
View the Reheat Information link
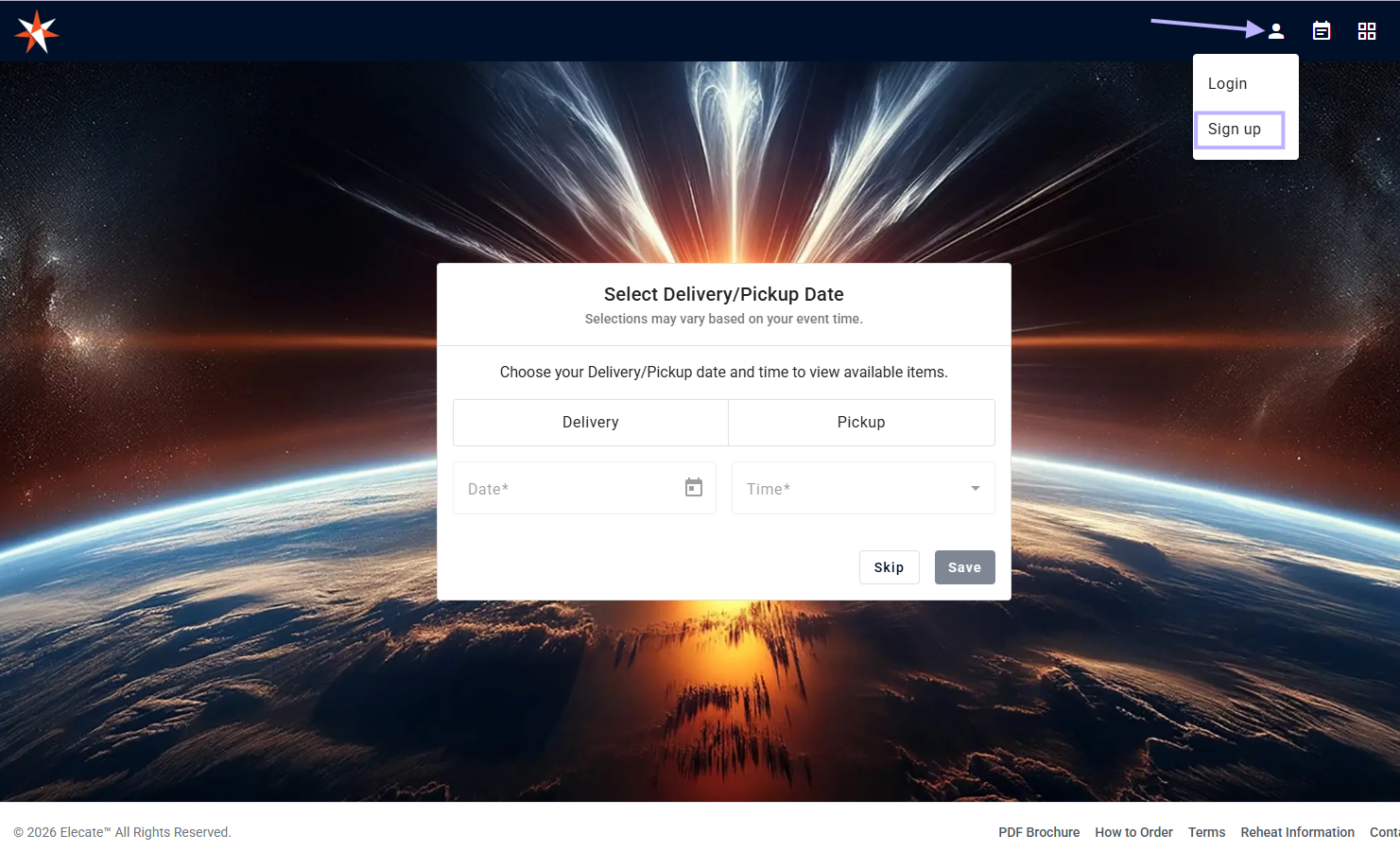(x=1297, y=832)
